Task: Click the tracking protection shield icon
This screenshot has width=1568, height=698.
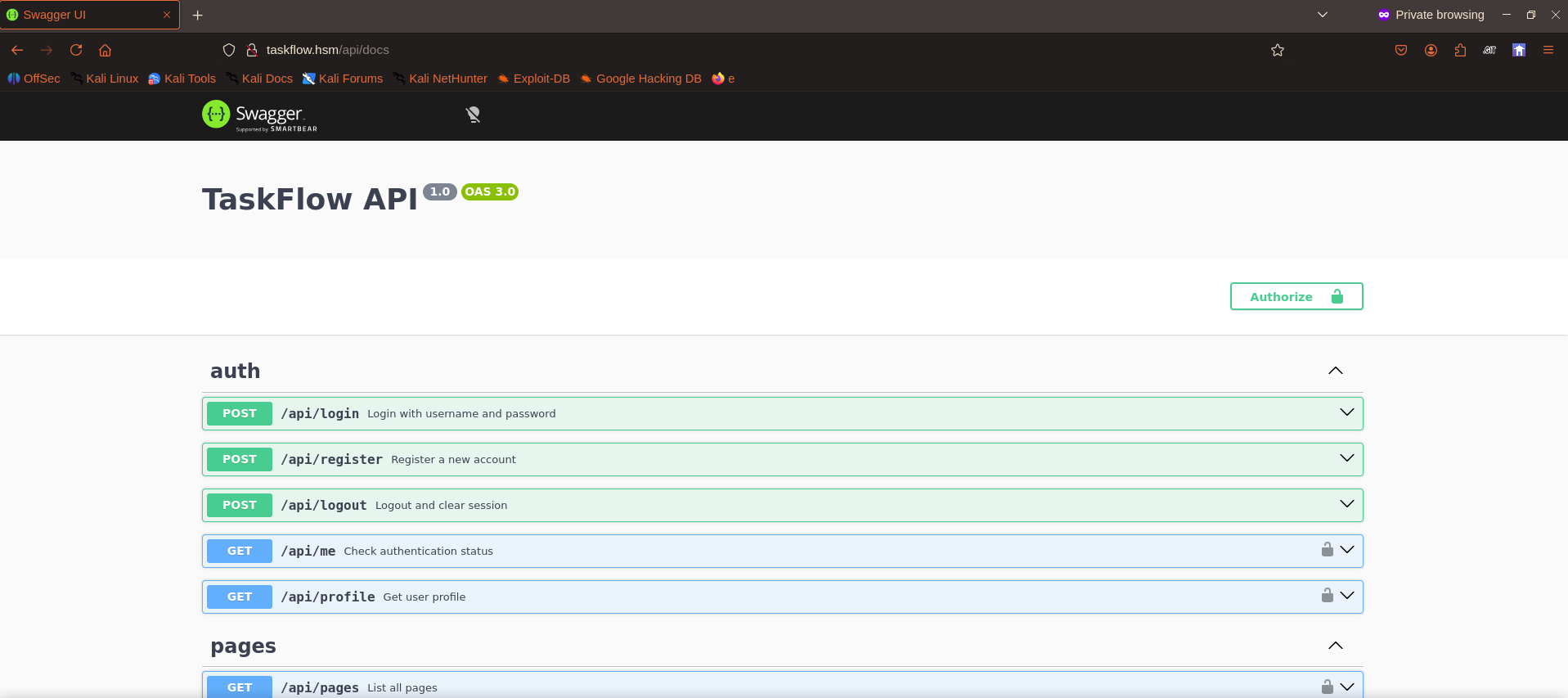Action: click(x=229, y=50)
